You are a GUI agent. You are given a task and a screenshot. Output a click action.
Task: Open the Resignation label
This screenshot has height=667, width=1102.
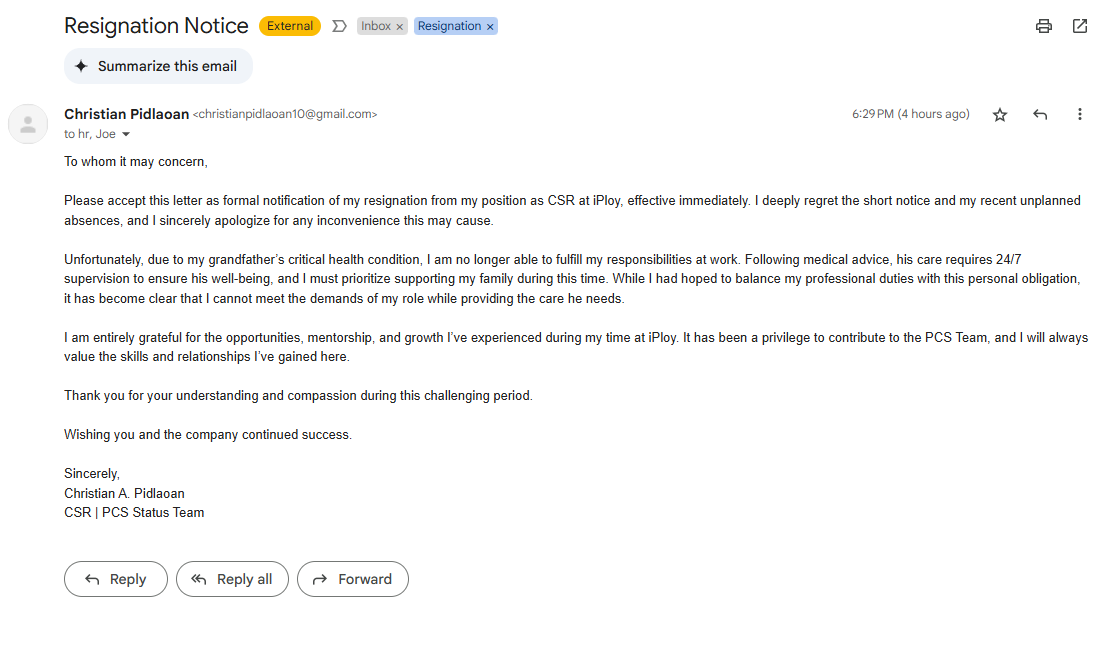[x=449, y=26]
